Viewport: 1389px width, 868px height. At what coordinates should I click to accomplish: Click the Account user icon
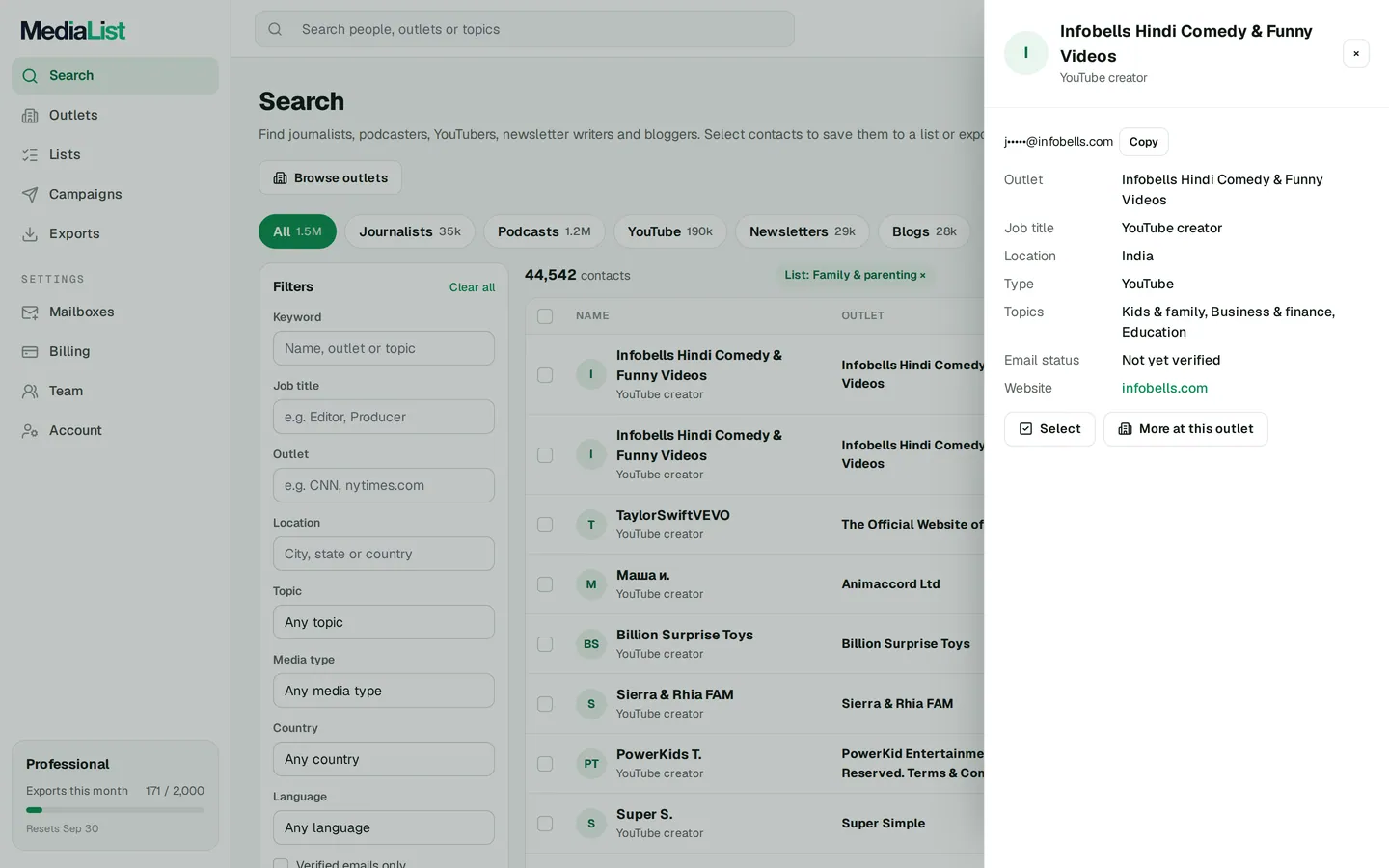tap(30, 431)
